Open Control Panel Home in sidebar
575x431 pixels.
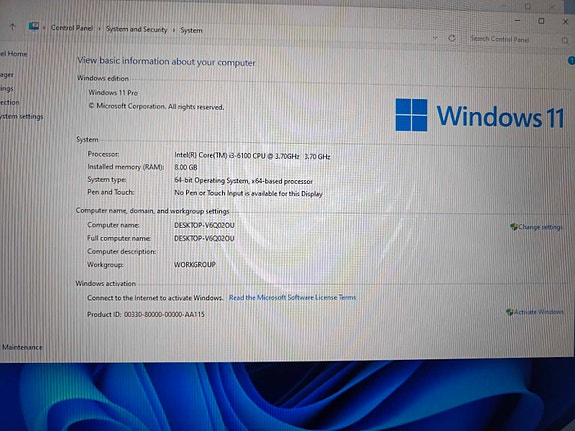14,54
